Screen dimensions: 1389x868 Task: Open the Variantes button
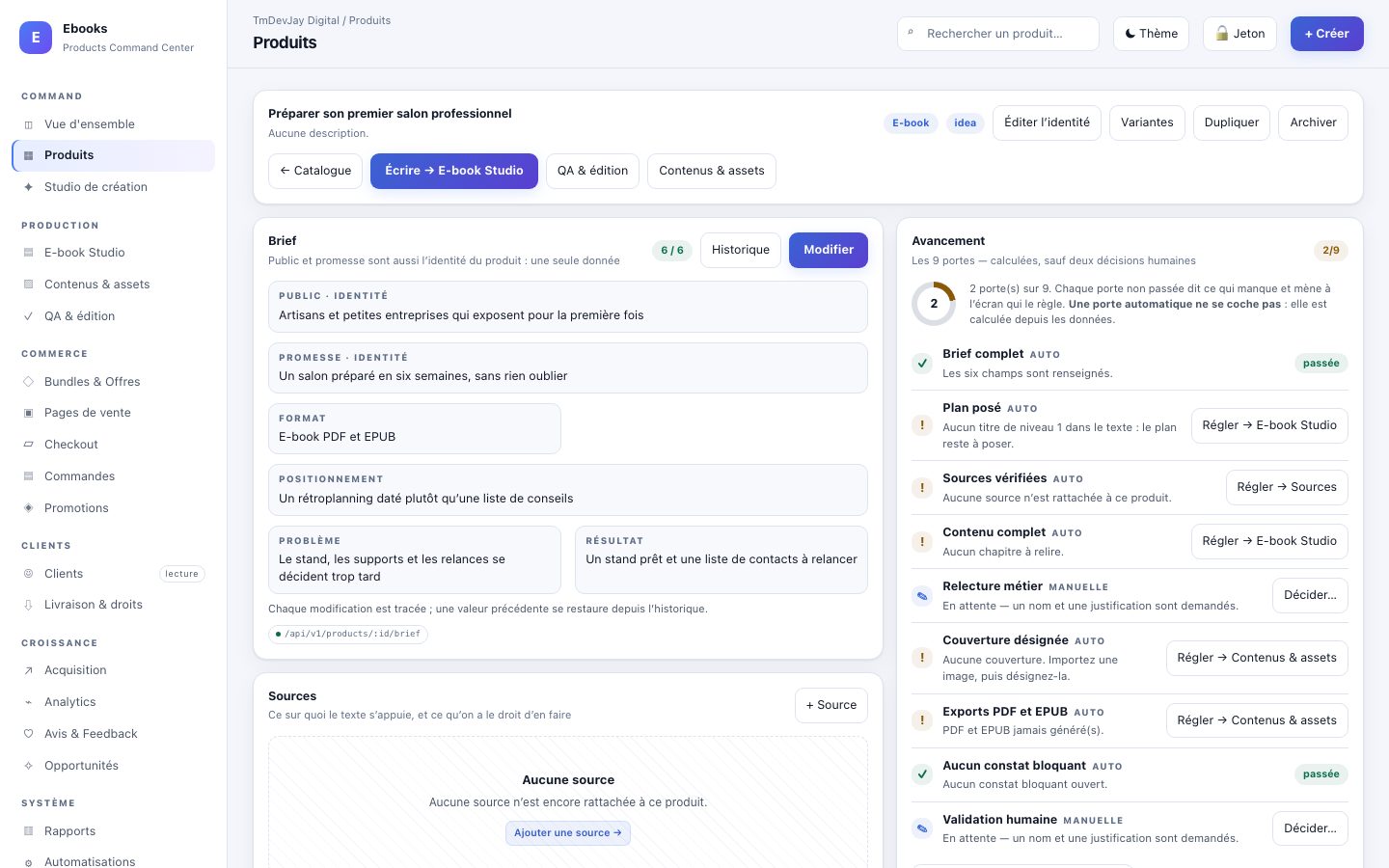point(1147,122)
